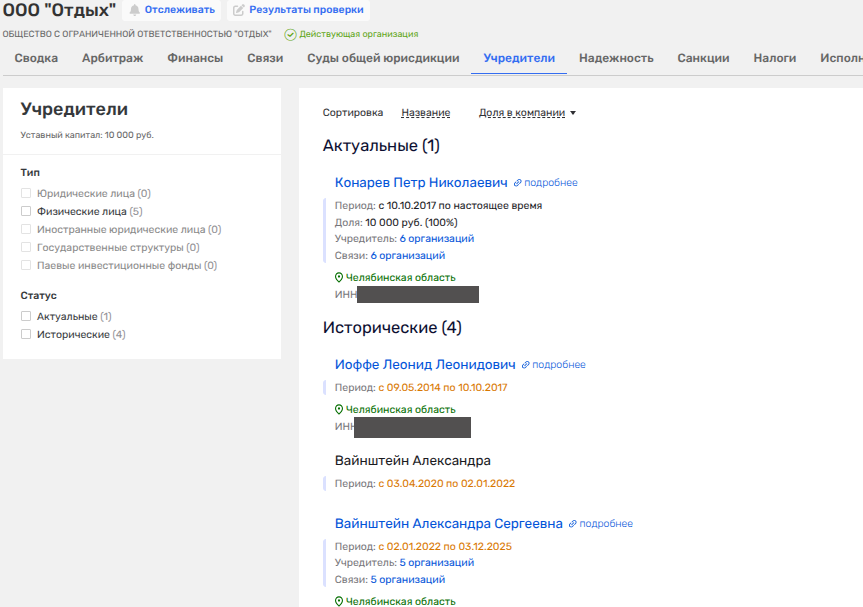Click the edit icon in Результаты проверки
This screenshot has width=863, height=607.
[x=238, y=10]
